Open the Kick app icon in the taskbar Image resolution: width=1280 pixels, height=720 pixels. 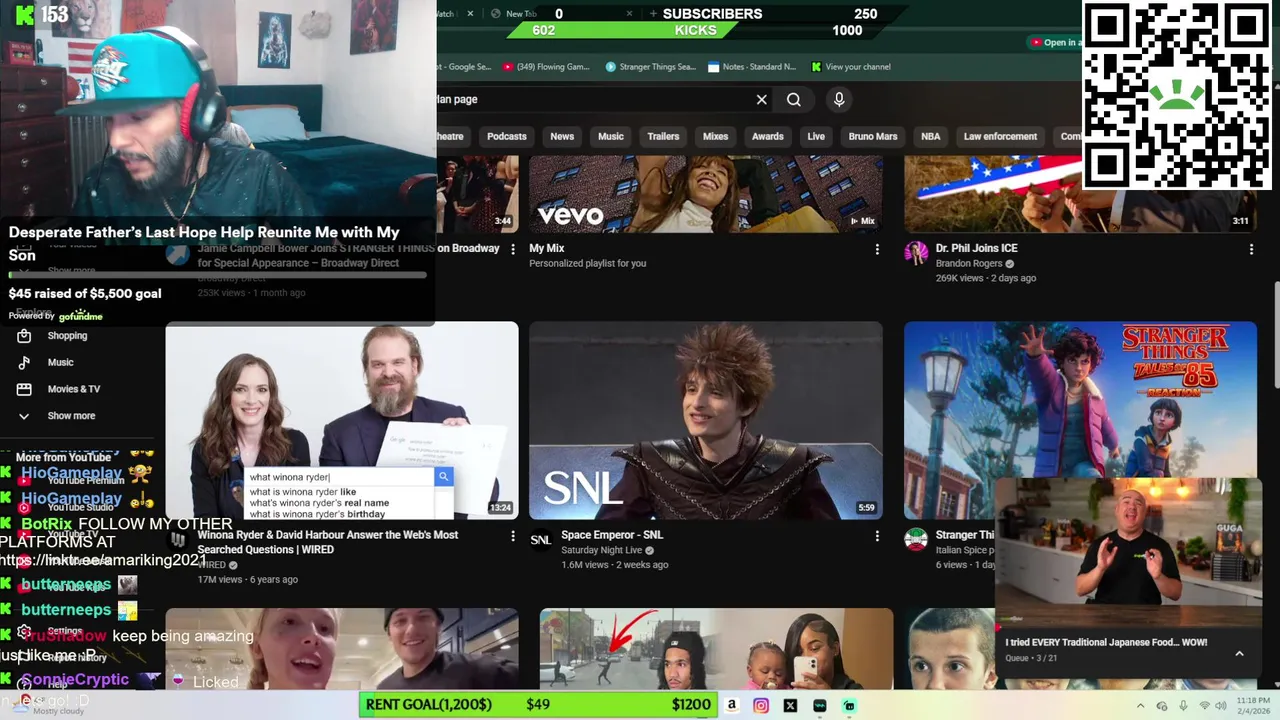coord(849,705)
